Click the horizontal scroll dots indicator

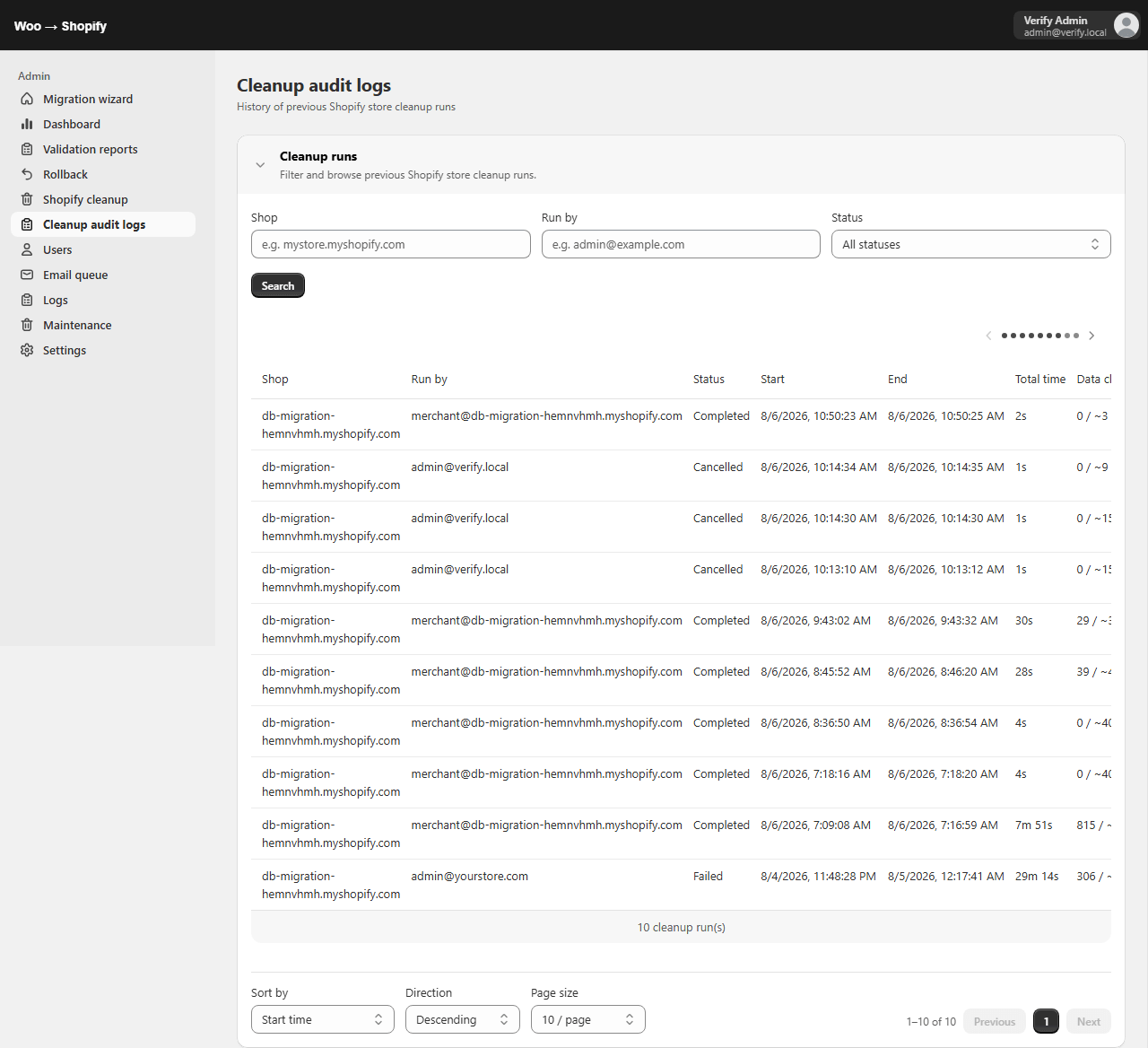pyautogui.click(x=1040, y=336)
